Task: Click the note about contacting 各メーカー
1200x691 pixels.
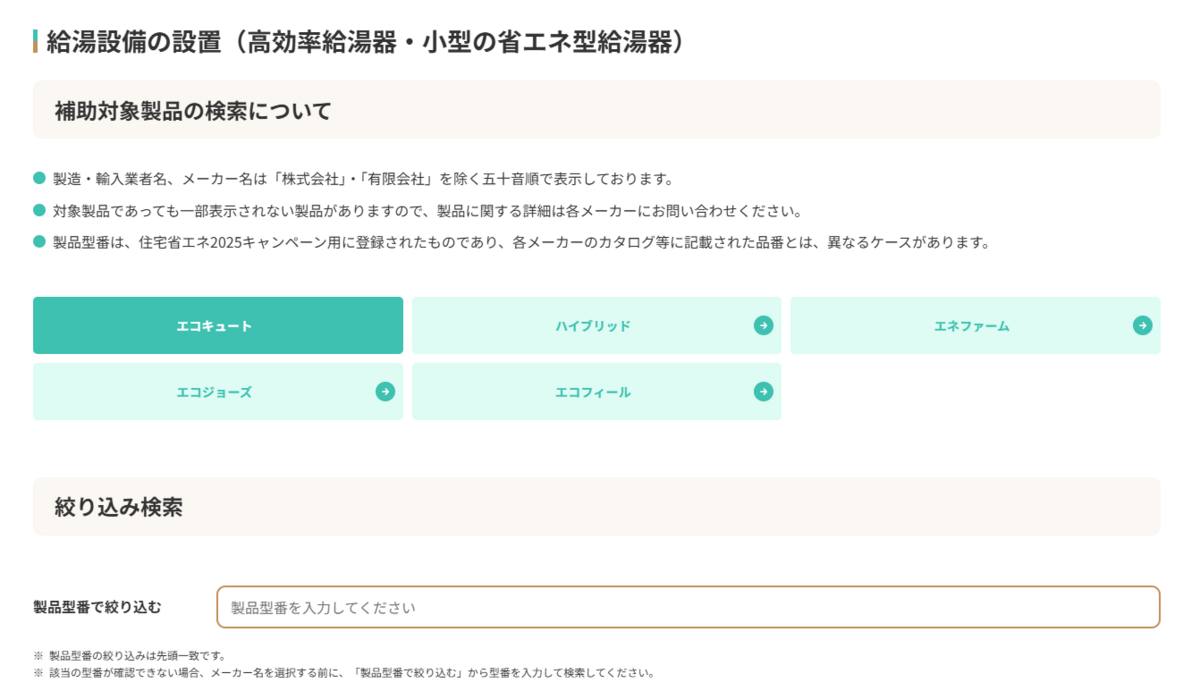Action: pos(428,211)
